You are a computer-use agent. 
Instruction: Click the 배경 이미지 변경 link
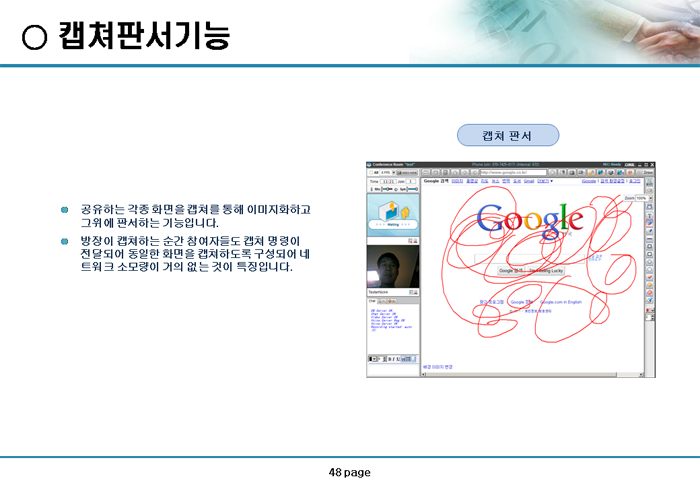[438, 367]
